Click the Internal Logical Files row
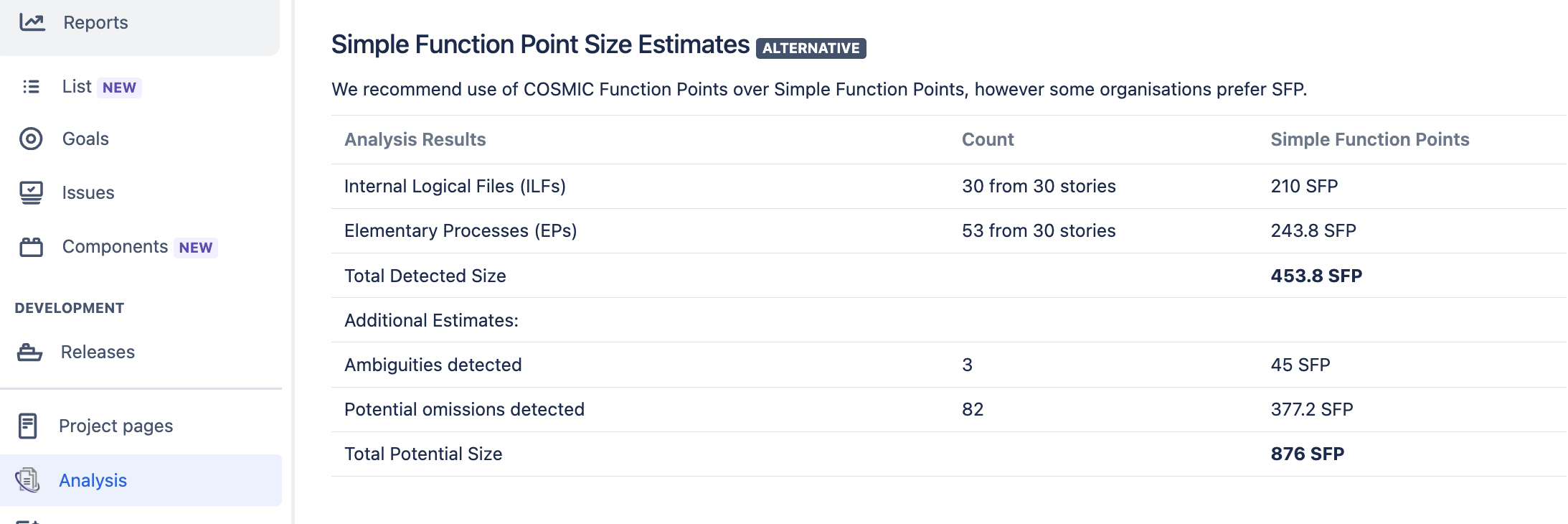The height and width of the screenshot is (524, 1568). point(455,187)
